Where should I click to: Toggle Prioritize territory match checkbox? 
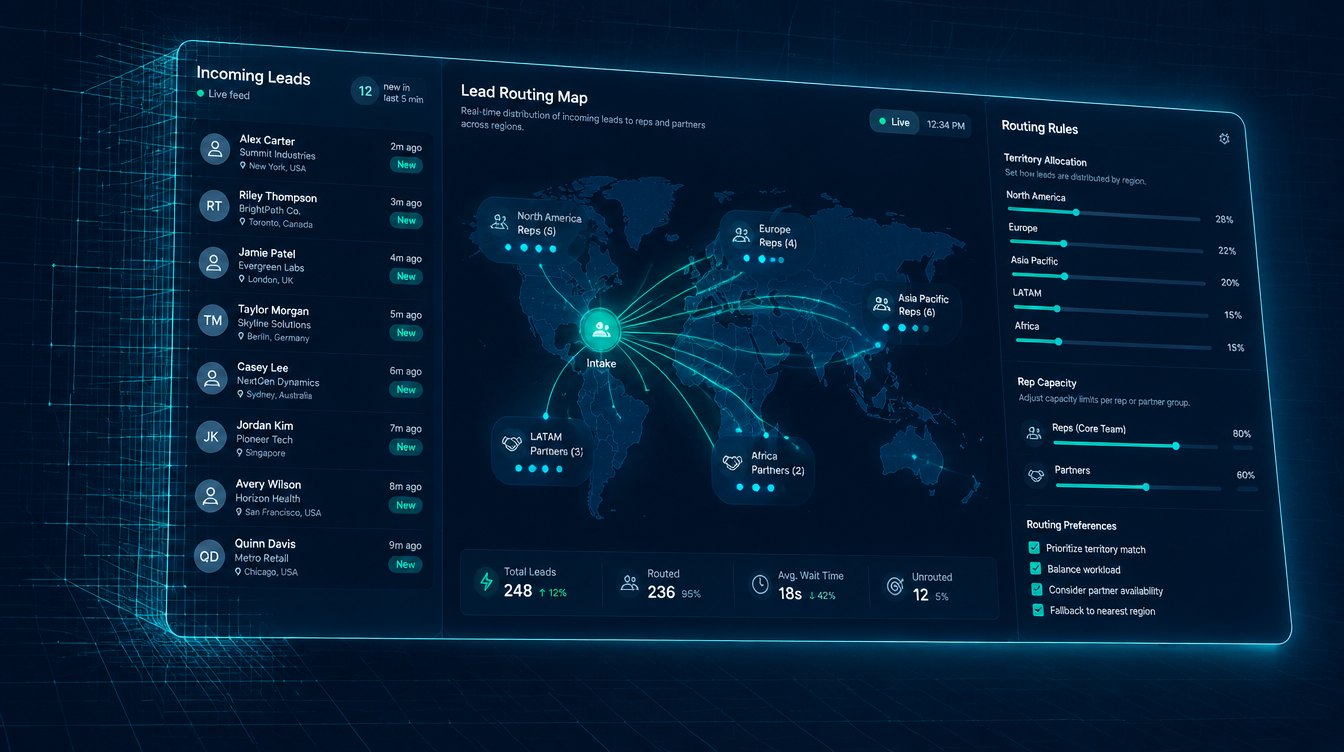click(x=1034, y=548)
